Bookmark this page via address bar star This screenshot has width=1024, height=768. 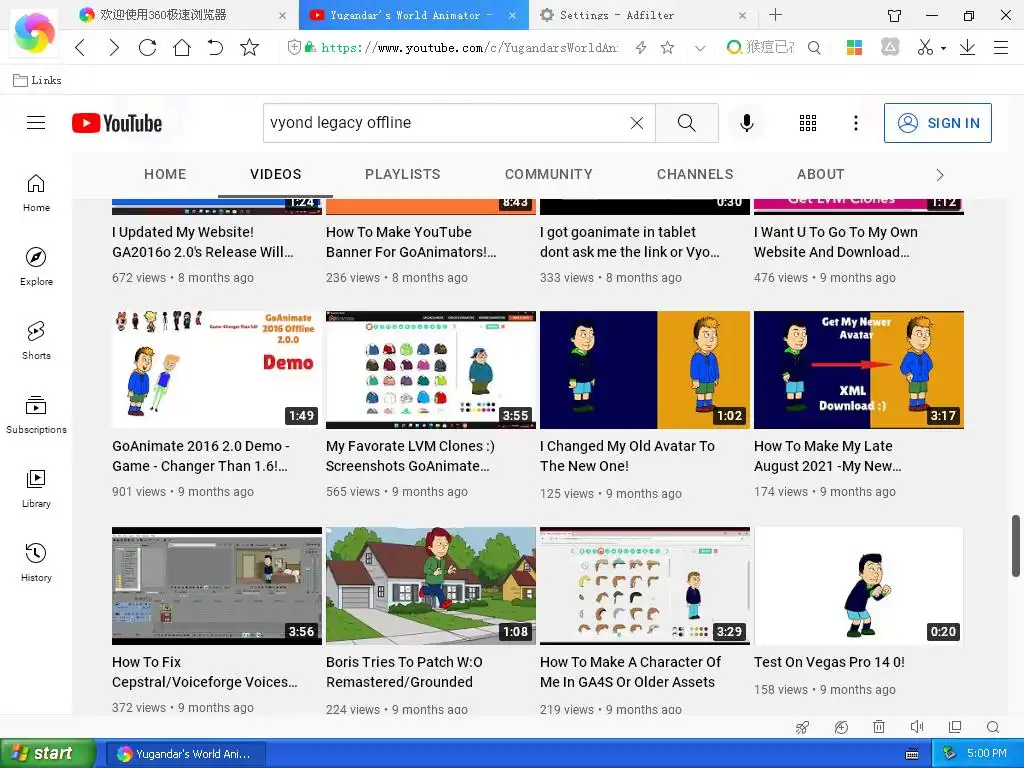[x=667, y=47]
